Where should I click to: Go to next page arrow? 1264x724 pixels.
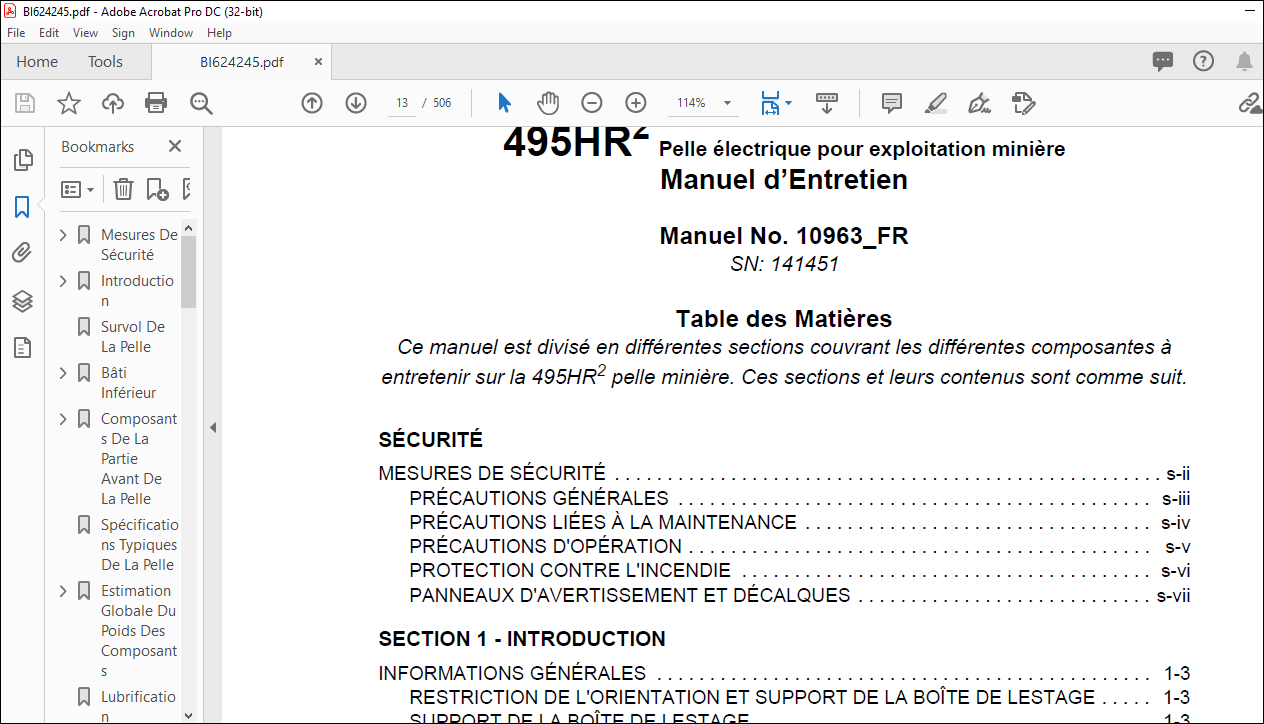(x=356, y=103)
